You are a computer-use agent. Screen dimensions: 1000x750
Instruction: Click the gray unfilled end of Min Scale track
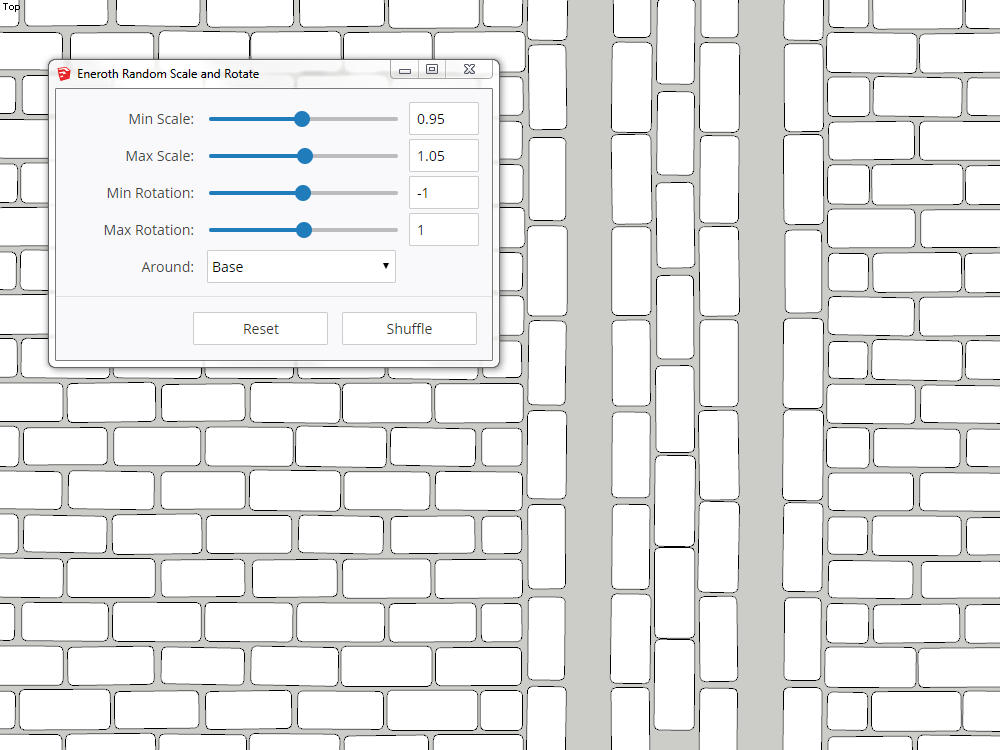(x=360, y=119)
